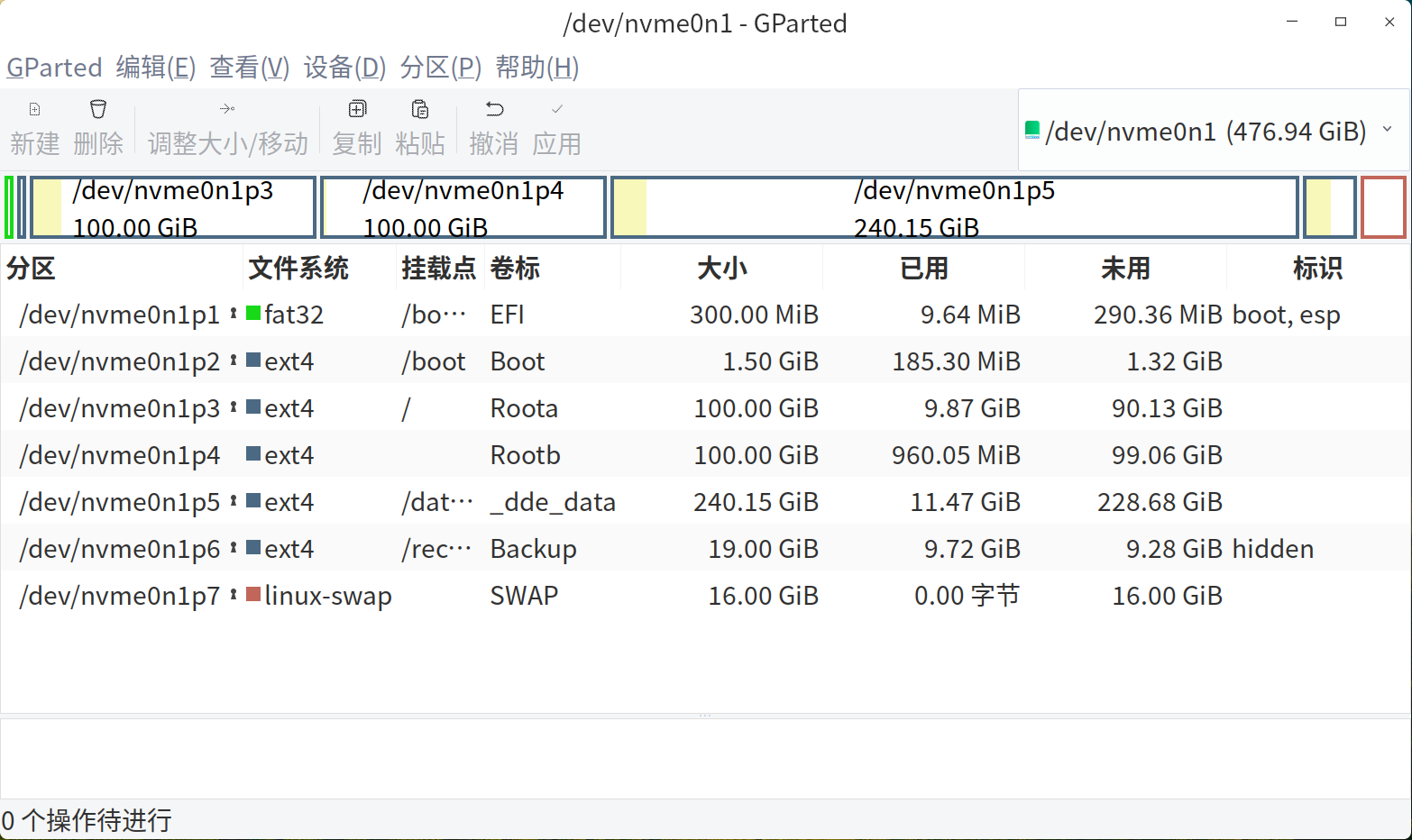Sort by the 大小 column header
The image size is (1412, 840).
(722, 268)
